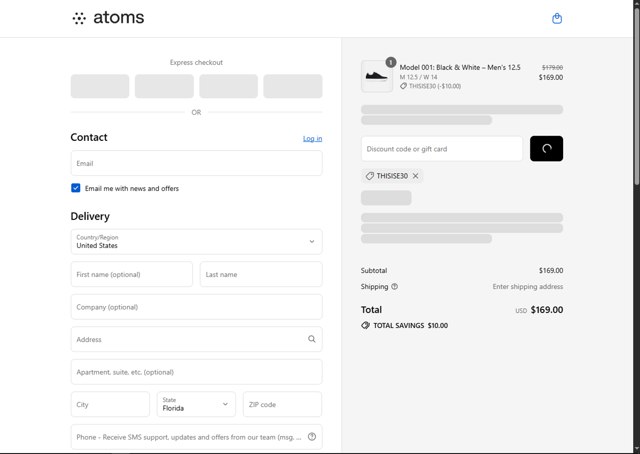The image size is (640, 454).
Task: Click the TOTAL SAVINGS $10.00 text
Action: tap(411, 325)
